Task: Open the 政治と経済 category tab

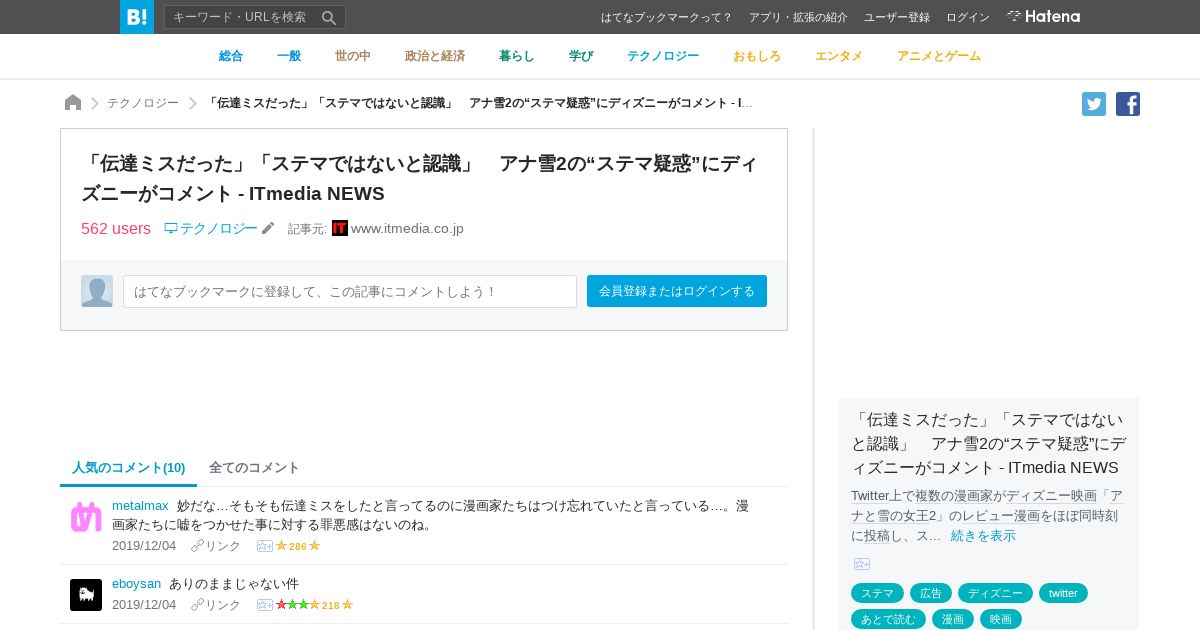Action: pos(435,56)
